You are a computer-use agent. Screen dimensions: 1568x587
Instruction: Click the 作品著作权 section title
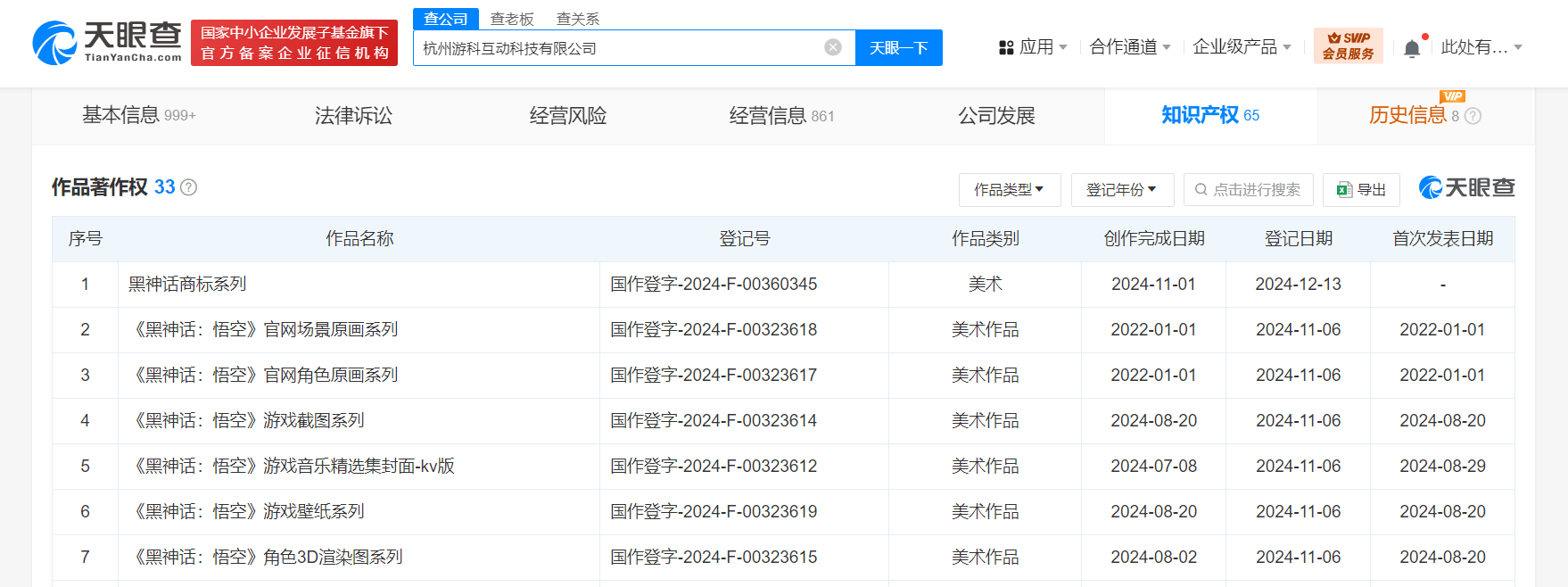tap(100, 187)
